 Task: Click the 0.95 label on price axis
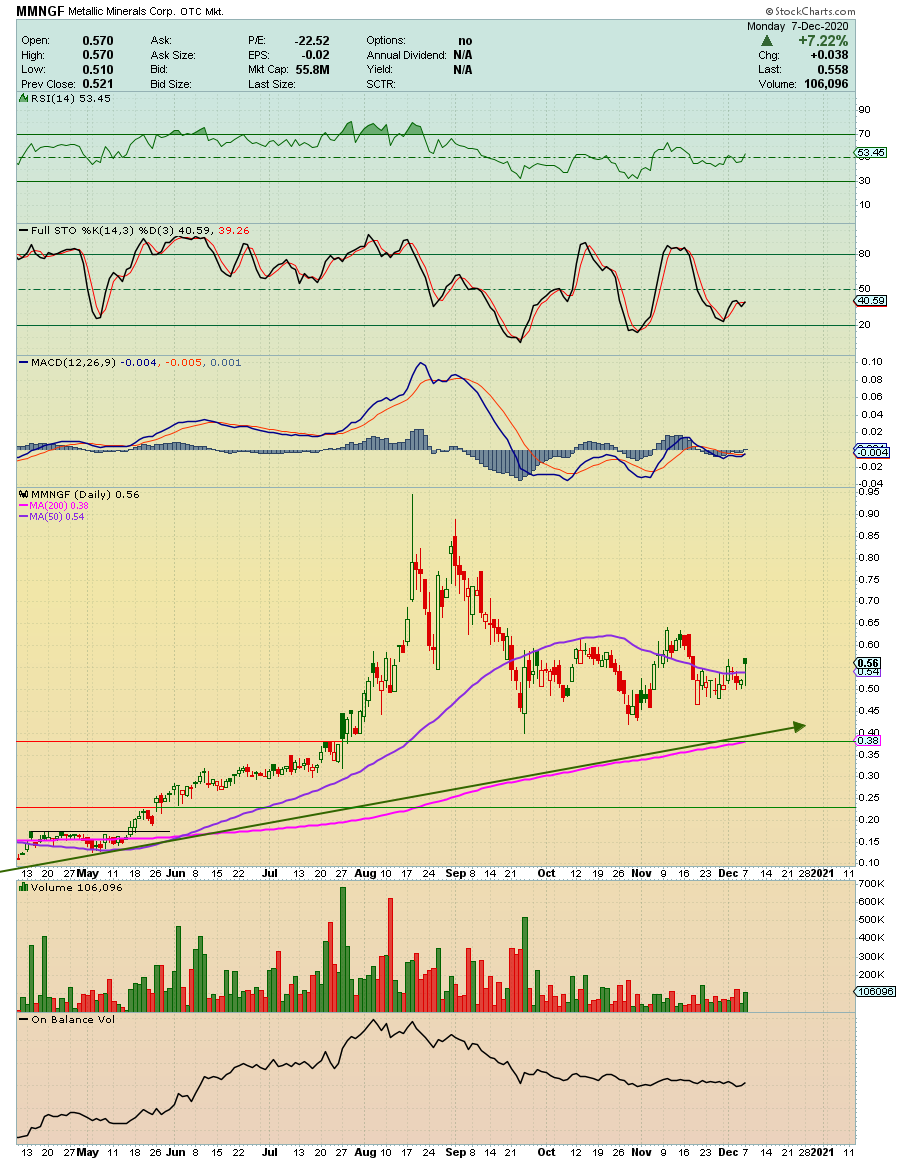coord(870,492)
